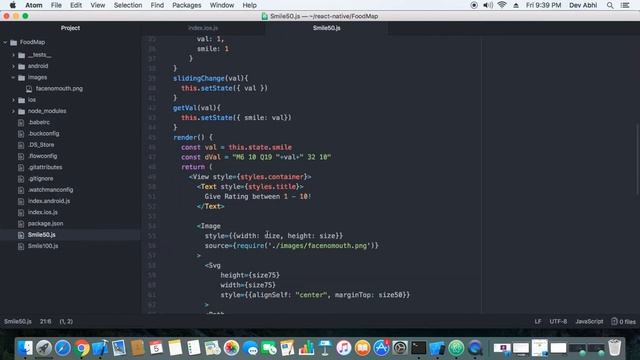The image size is (640, 360).
Task: Open Photos app in the dock
Action: coord(231,348)
